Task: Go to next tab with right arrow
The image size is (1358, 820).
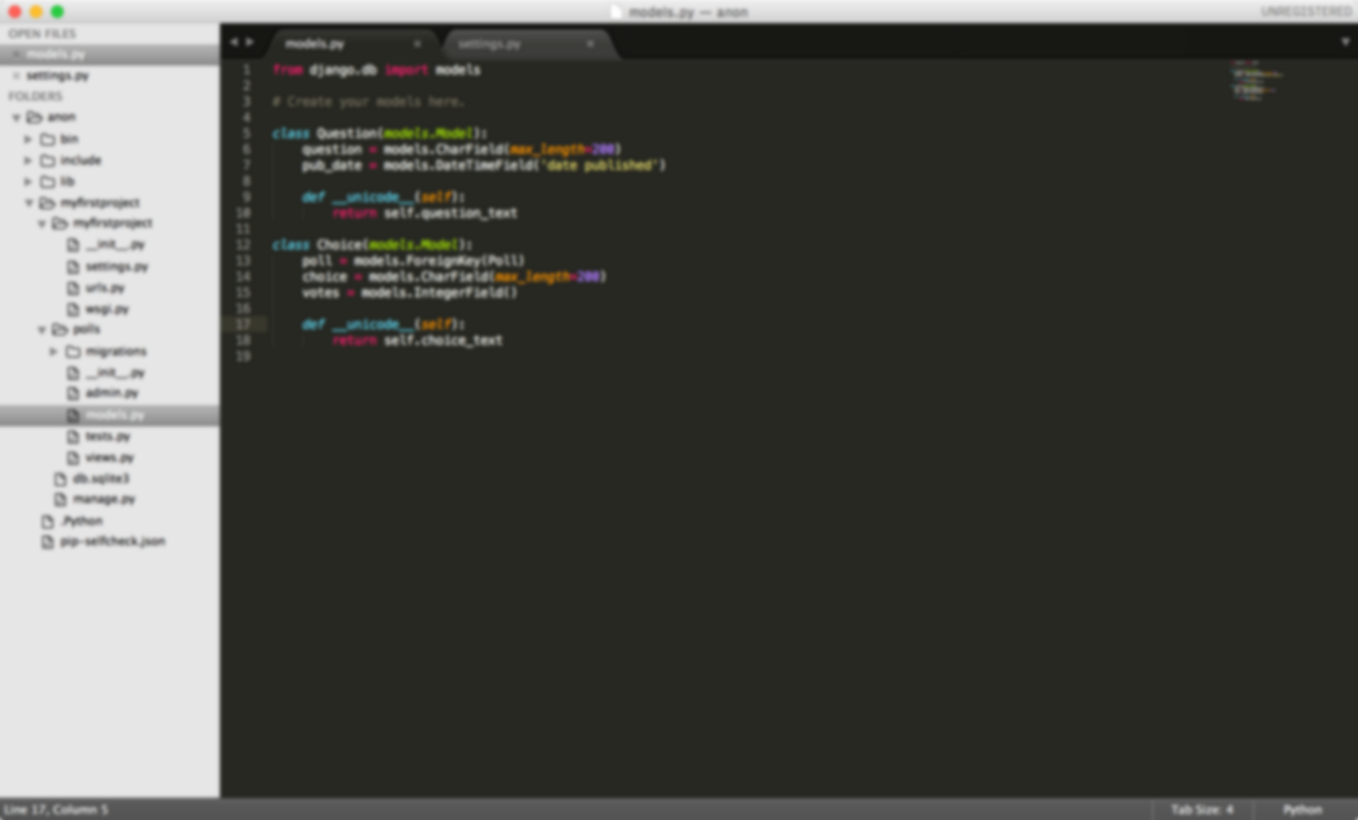Action: (249, 43)
